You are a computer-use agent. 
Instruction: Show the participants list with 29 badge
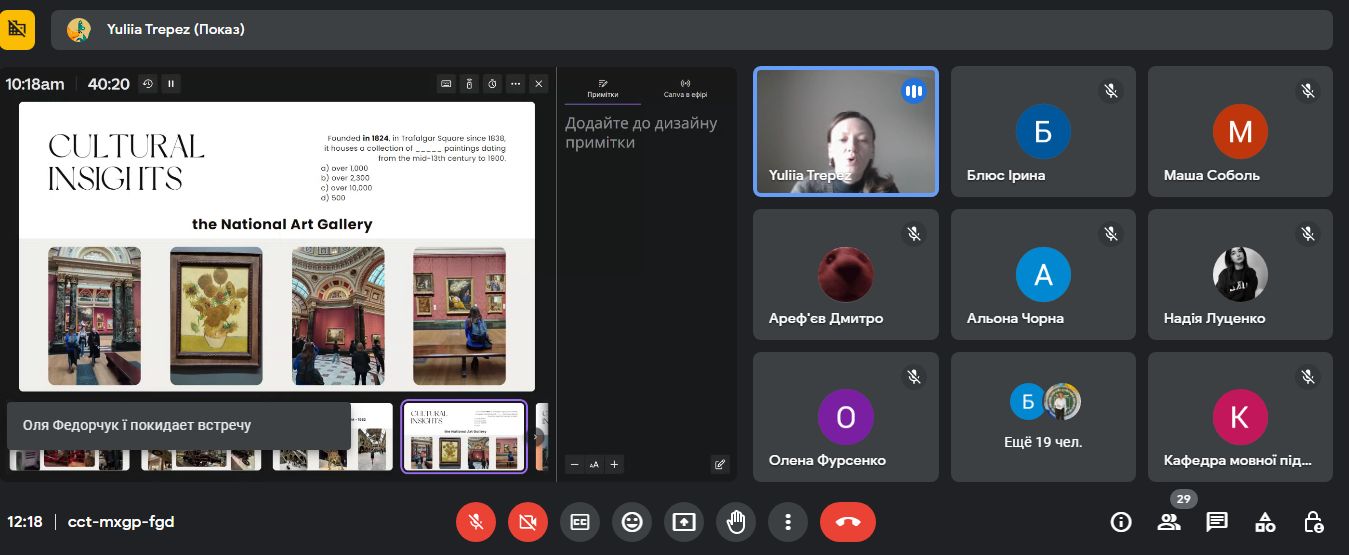point(1169,521)
